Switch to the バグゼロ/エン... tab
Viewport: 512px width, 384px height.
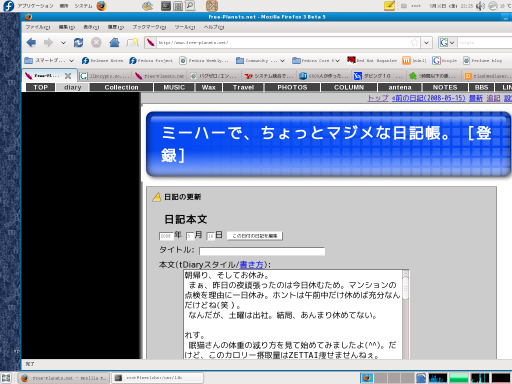pyautogui.click(x=214, y=76)
